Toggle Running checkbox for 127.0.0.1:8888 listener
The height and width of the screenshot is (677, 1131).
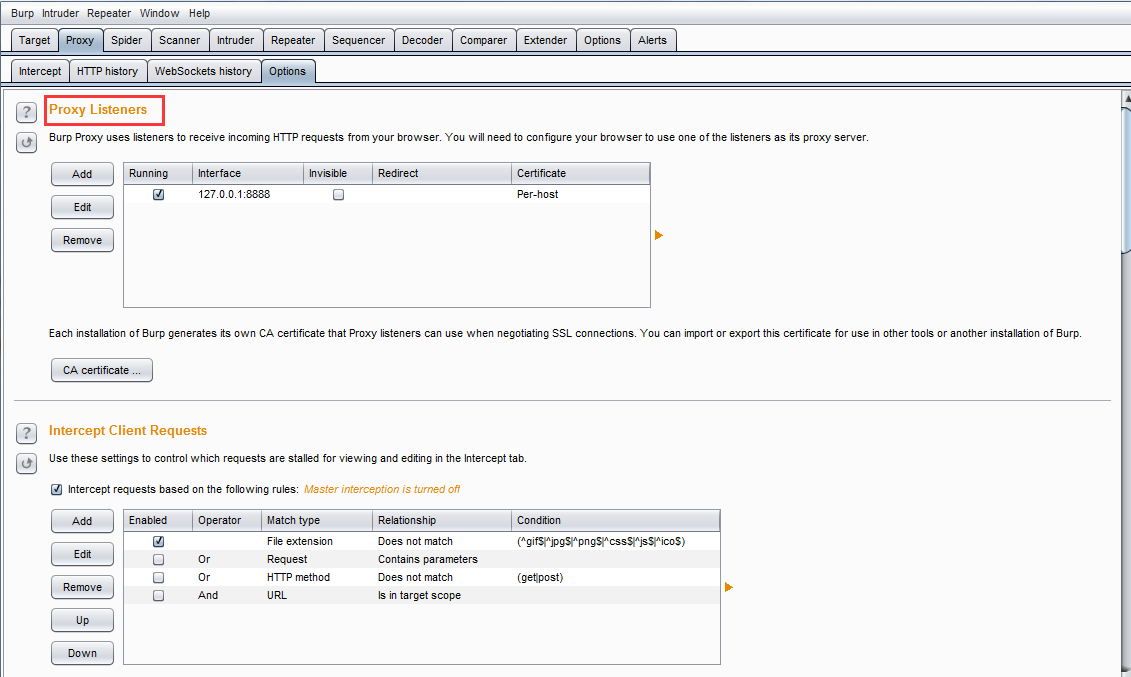point(159,195)
